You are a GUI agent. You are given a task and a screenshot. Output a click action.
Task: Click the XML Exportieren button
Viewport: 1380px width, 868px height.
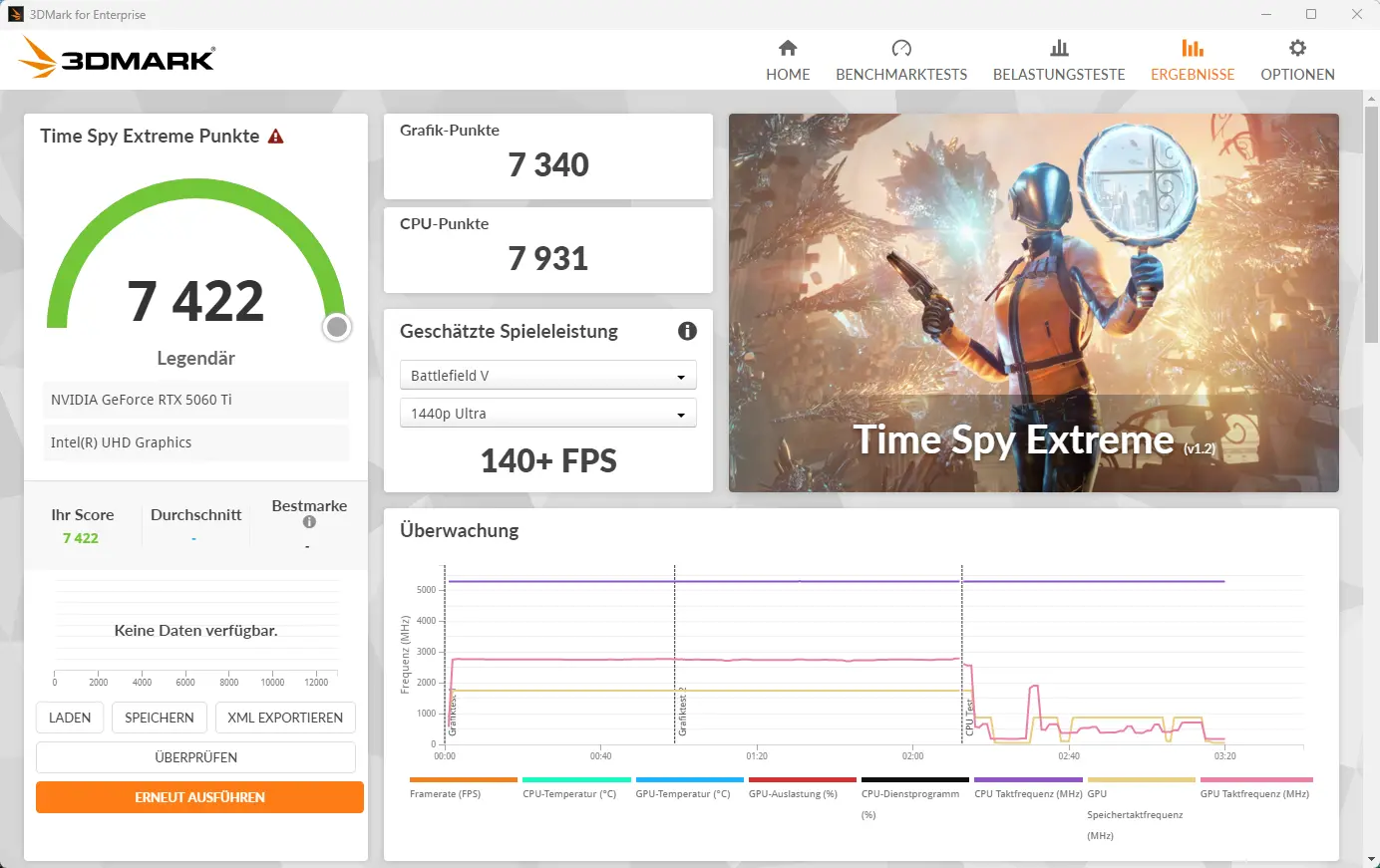285,718
